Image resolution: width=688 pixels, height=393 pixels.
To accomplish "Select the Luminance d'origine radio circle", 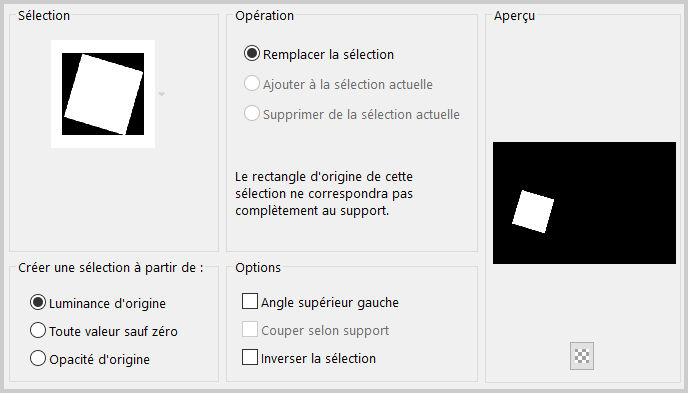I will pos(38,302).
